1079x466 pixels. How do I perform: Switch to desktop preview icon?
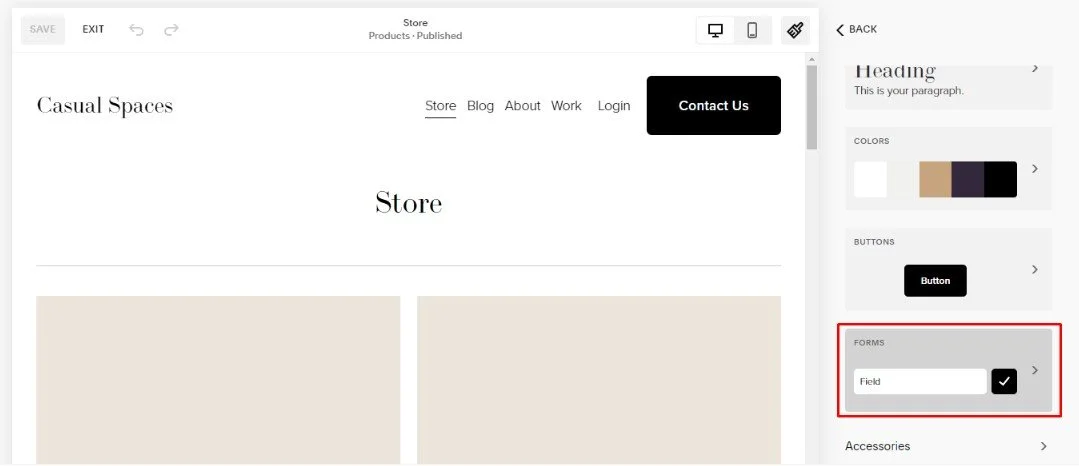click(x=716, y=30)
